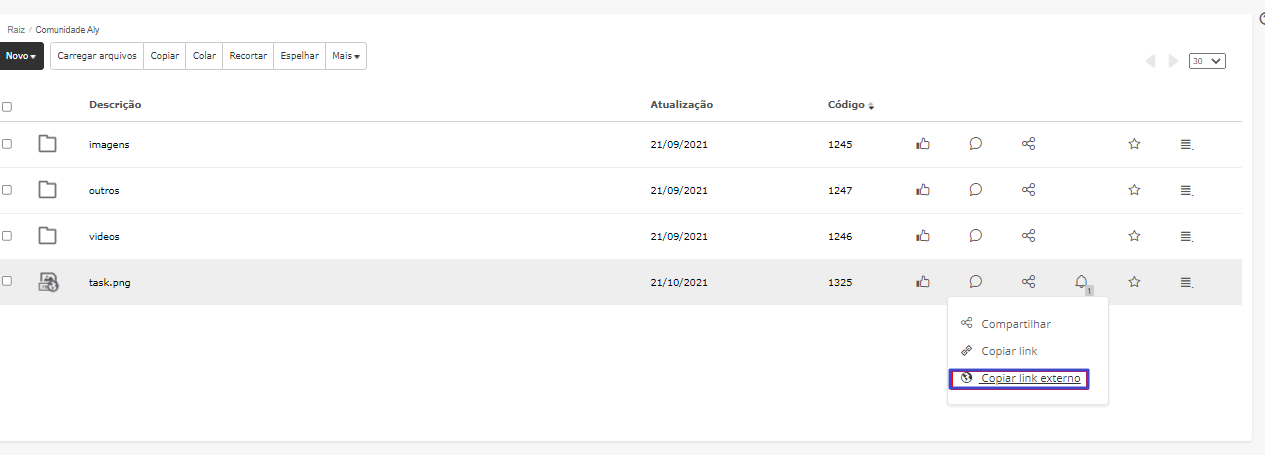The width and height of the screenshot is (1265, 455).
Task: Select Compartilhar in the share menu
Action: coord(1015,324)
